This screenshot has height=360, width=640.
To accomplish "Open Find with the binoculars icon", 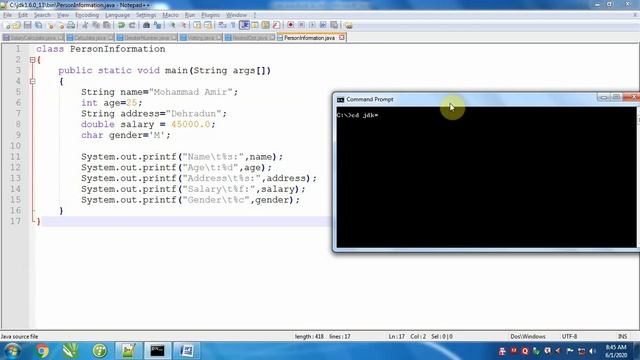I will click(x=146, y=25).
